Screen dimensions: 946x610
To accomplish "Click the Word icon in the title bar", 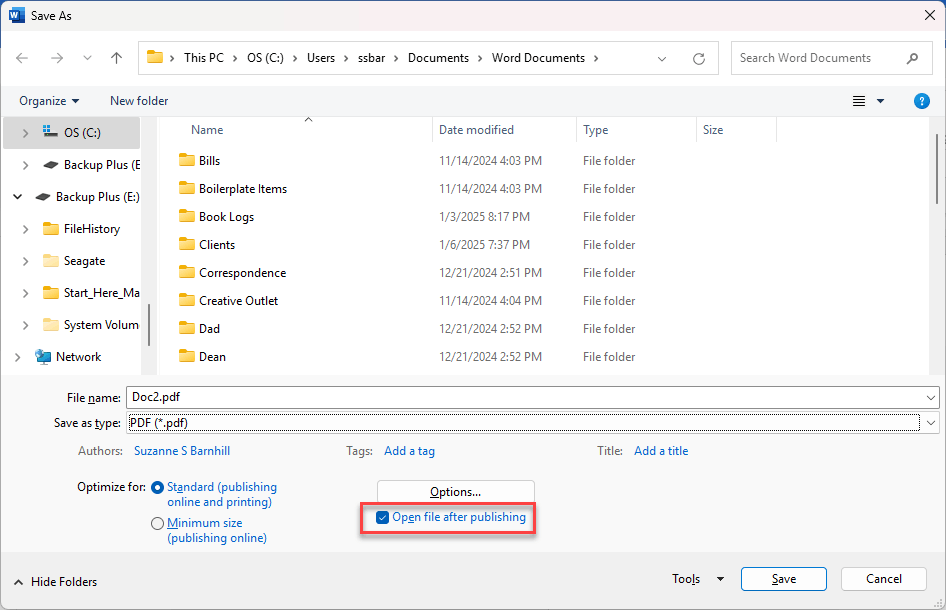I will point(17,15).
